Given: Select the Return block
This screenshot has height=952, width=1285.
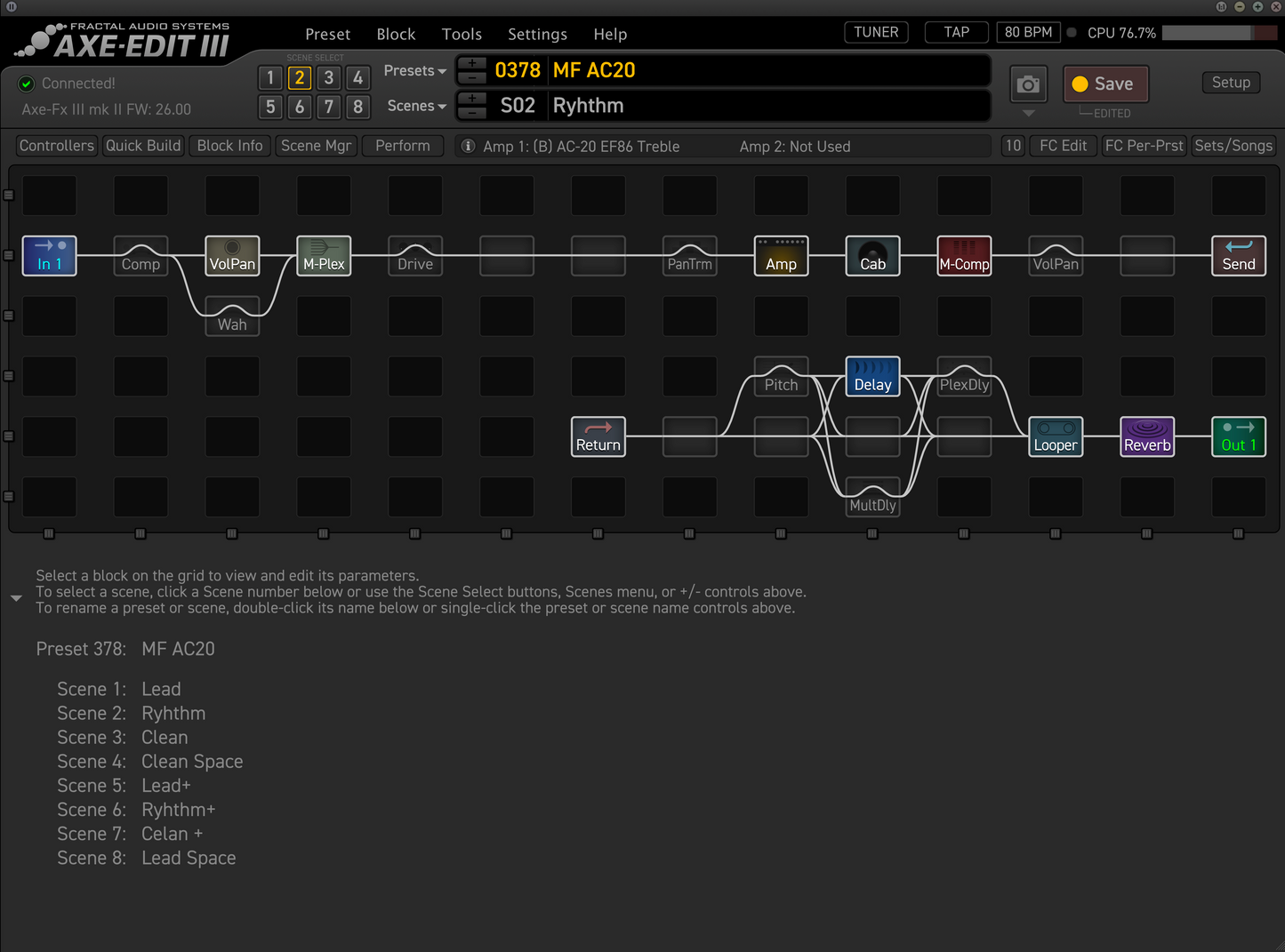Looking at the screenshot, I should click(x=598, y=437).
